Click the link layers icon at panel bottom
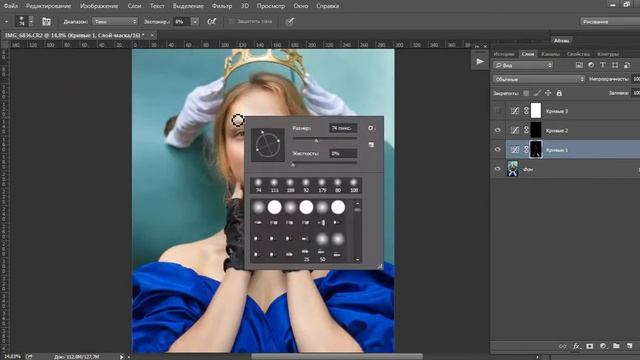Viewport: 640px width, 360px height. click(x=563, y=346)
